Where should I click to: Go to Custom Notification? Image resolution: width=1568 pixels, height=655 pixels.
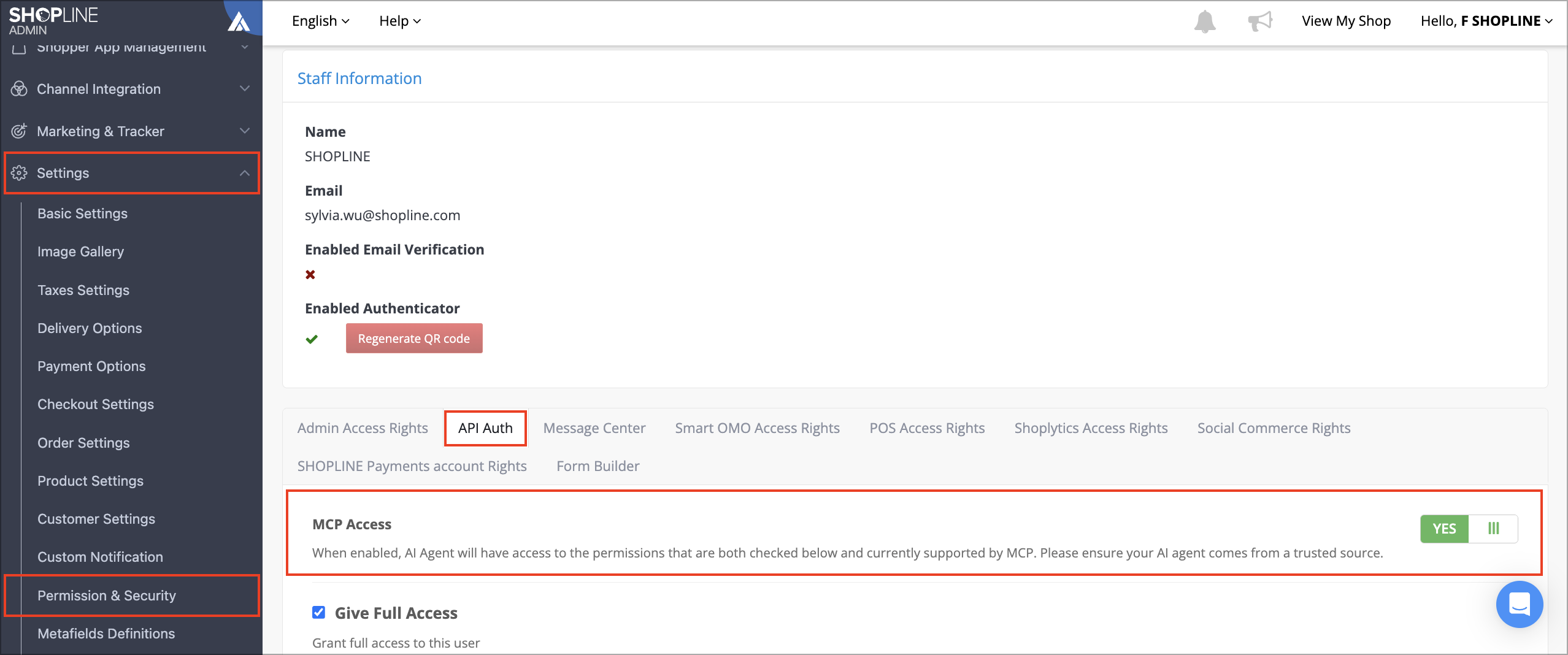(x=100, y=557)
